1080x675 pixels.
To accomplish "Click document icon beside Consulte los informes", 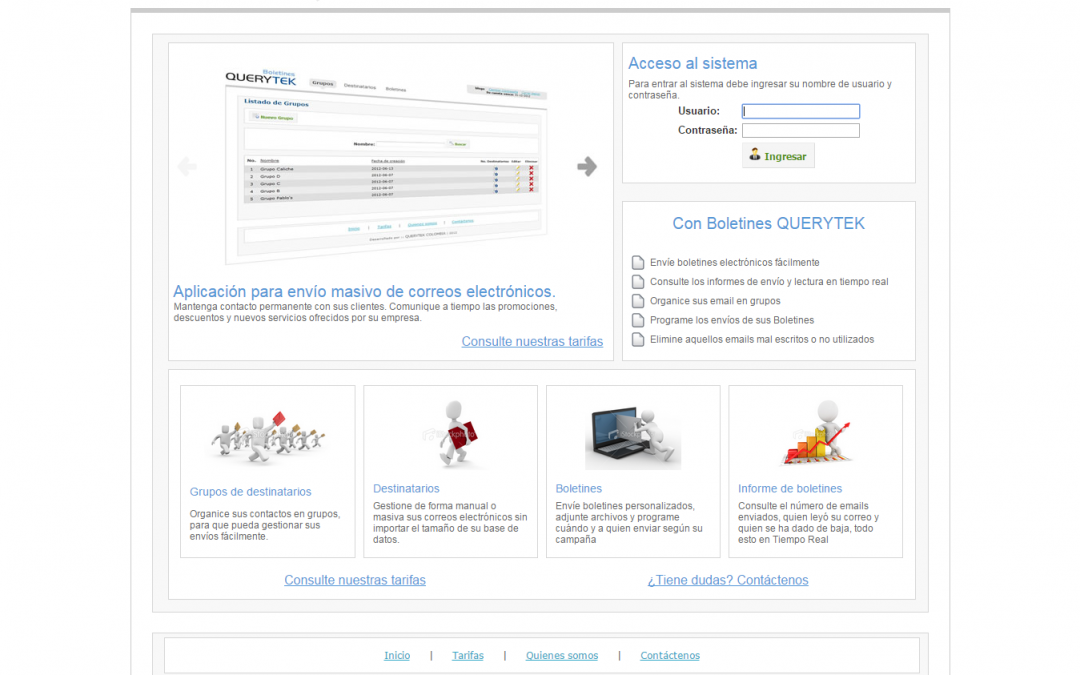I will (x=638, y=282).
